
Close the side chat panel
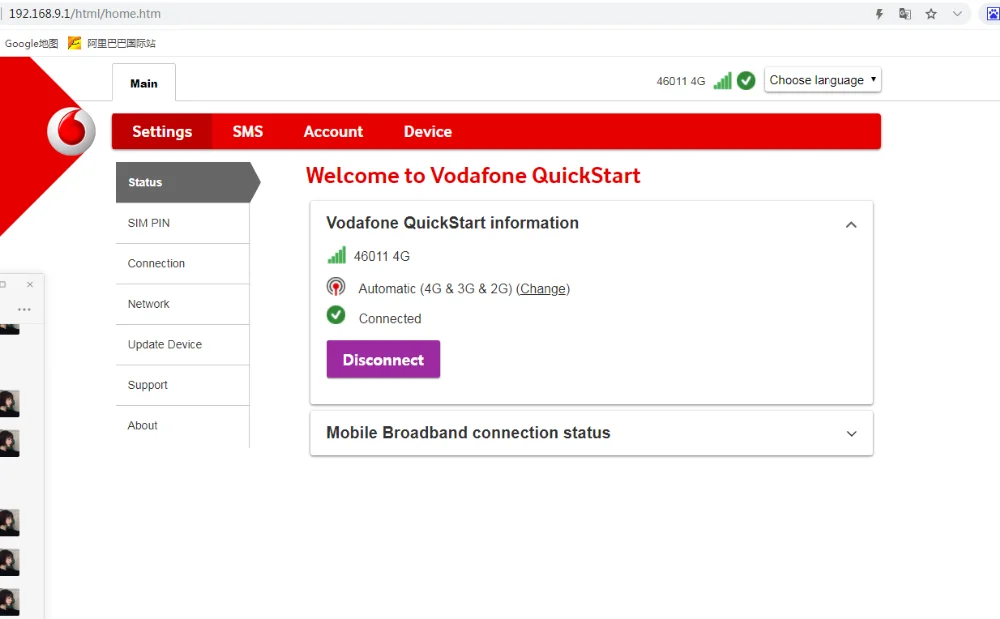(x=30, y=284)
